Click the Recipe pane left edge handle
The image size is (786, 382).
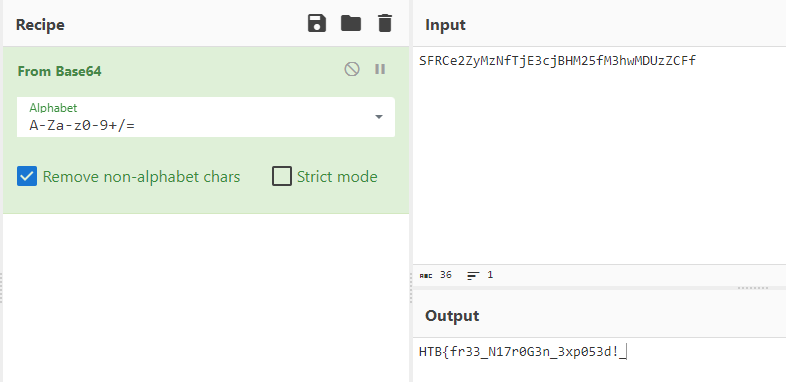click(1, 288)
